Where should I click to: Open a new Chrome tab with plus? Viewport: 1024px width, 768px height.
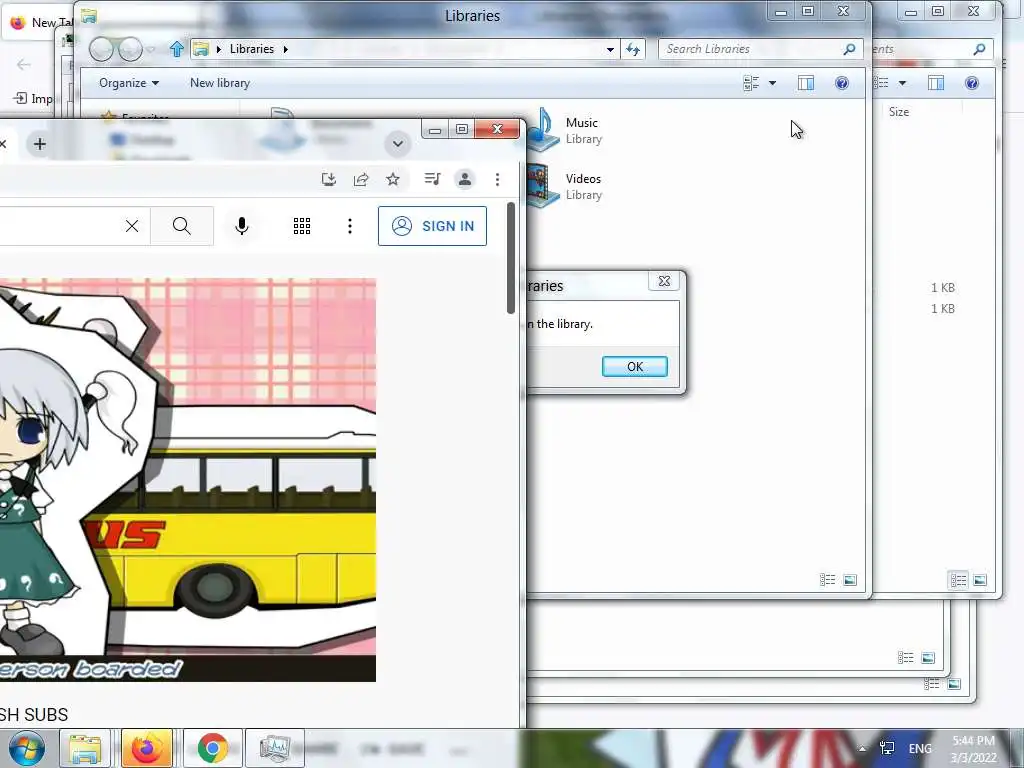coord(40,144)
